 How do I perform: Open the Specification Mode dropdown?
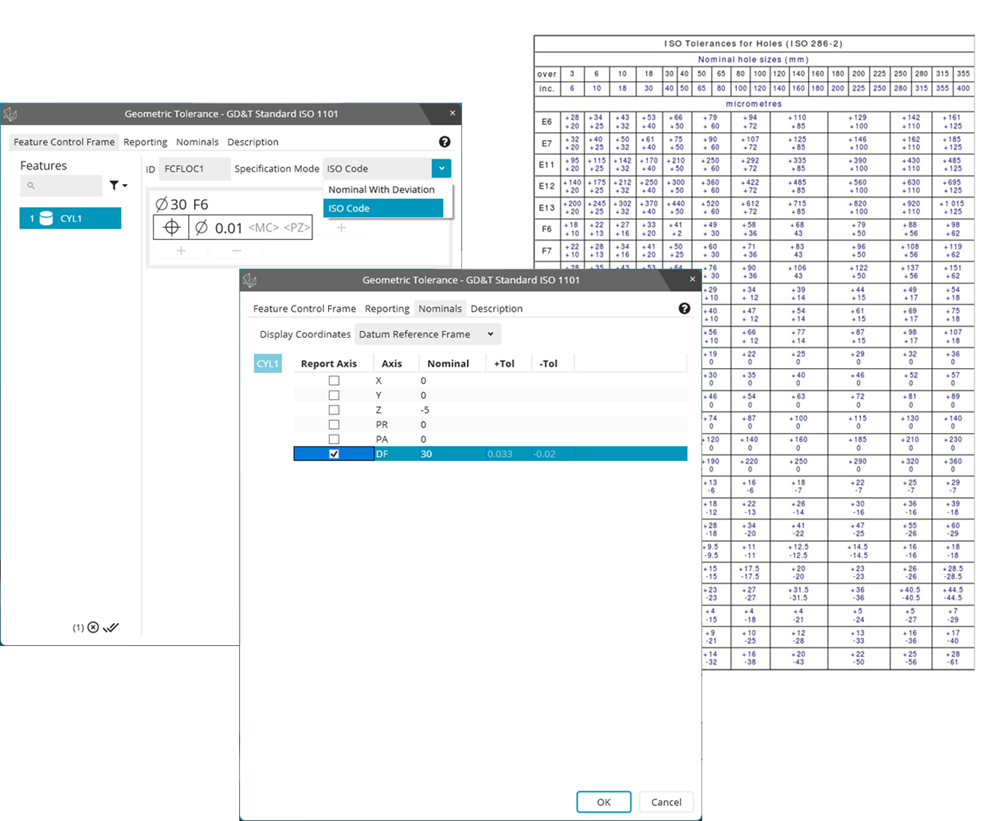pos(440,168)
